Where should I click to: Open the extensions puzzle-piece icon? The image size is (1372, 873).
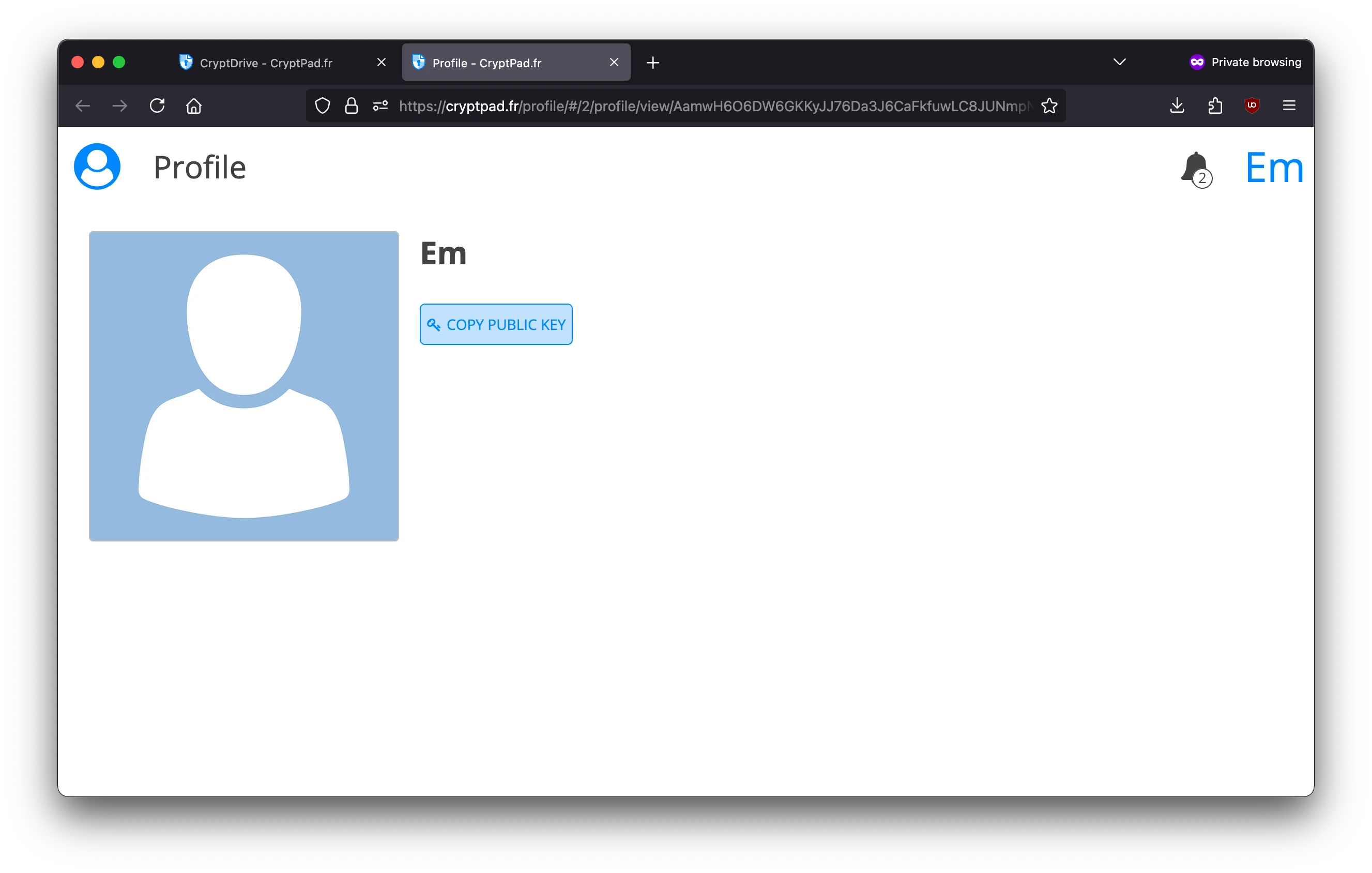pyautogui.click(x=1214, y=106)
